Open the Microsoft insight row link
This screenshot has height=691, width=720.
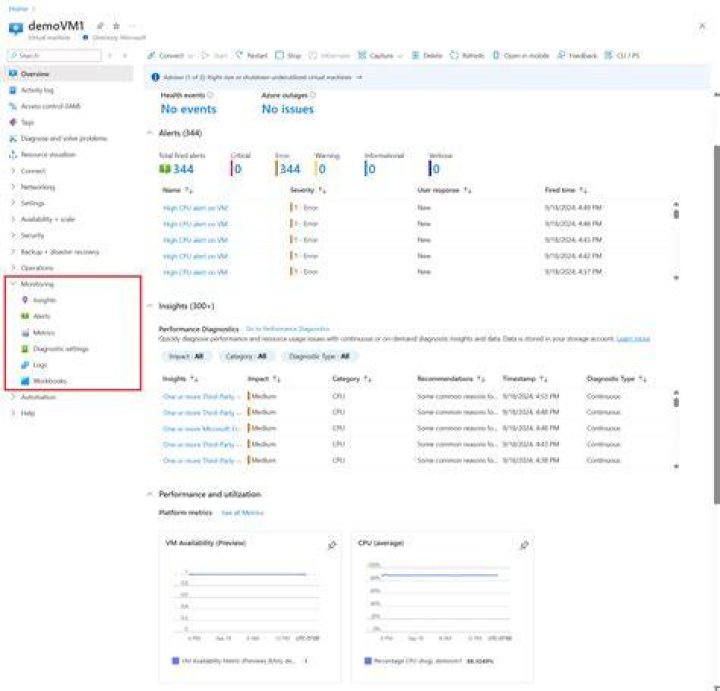tap(201, 428)
